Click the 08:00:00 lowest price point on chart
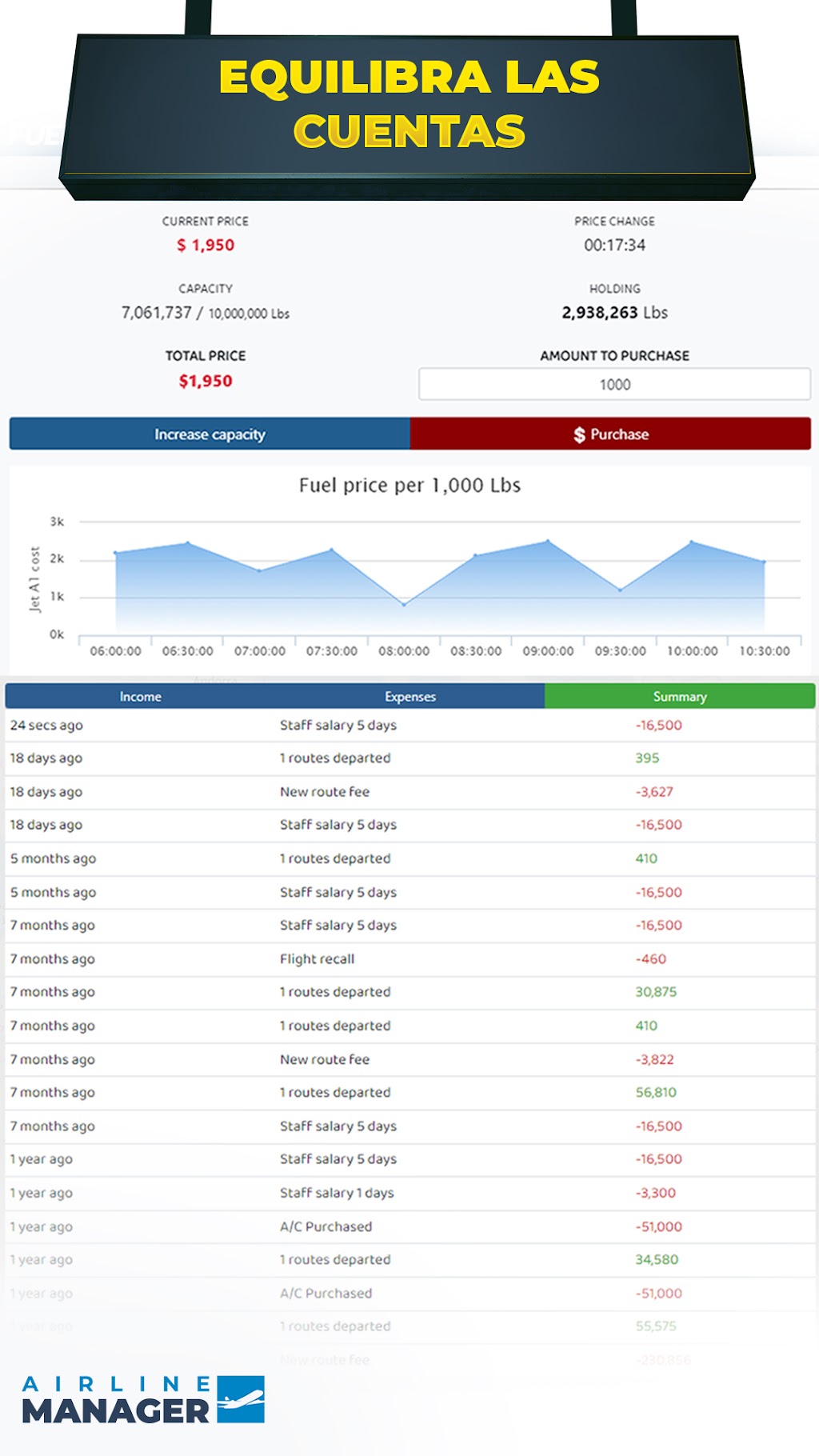This screenshot has height=1456, width=819. point(404,604)
